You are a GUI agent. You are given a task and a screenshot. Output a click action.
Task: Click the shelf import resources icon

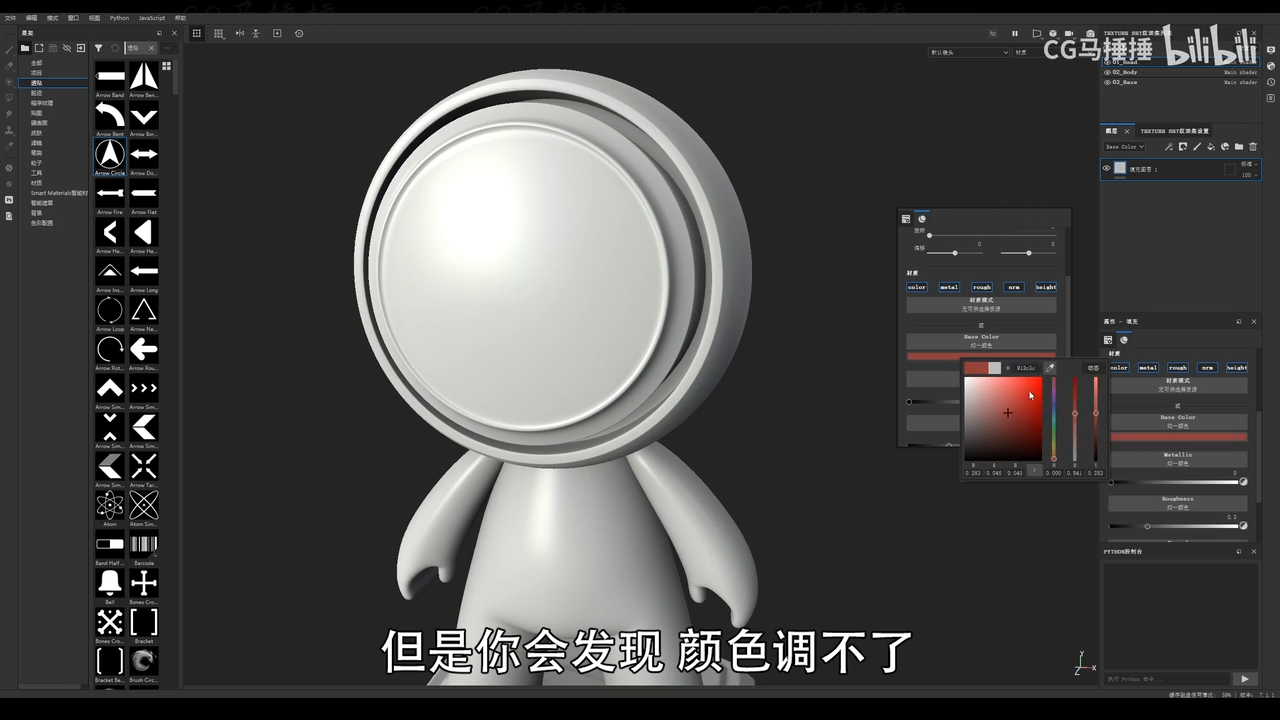(81, 48)
